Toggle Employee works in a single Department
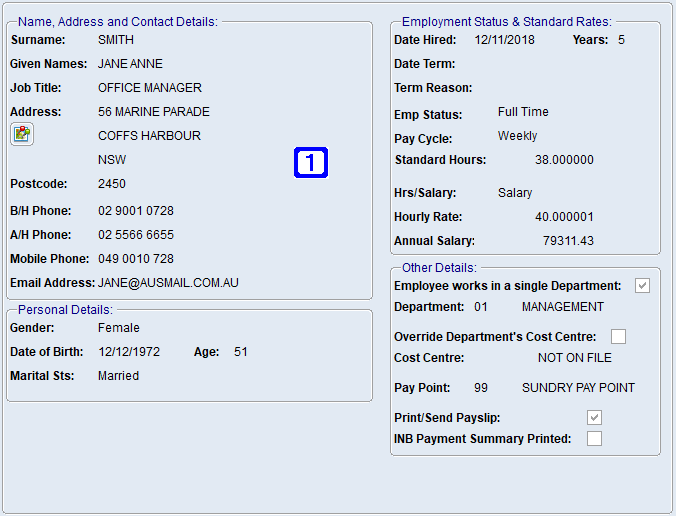 tap(642, 286)
